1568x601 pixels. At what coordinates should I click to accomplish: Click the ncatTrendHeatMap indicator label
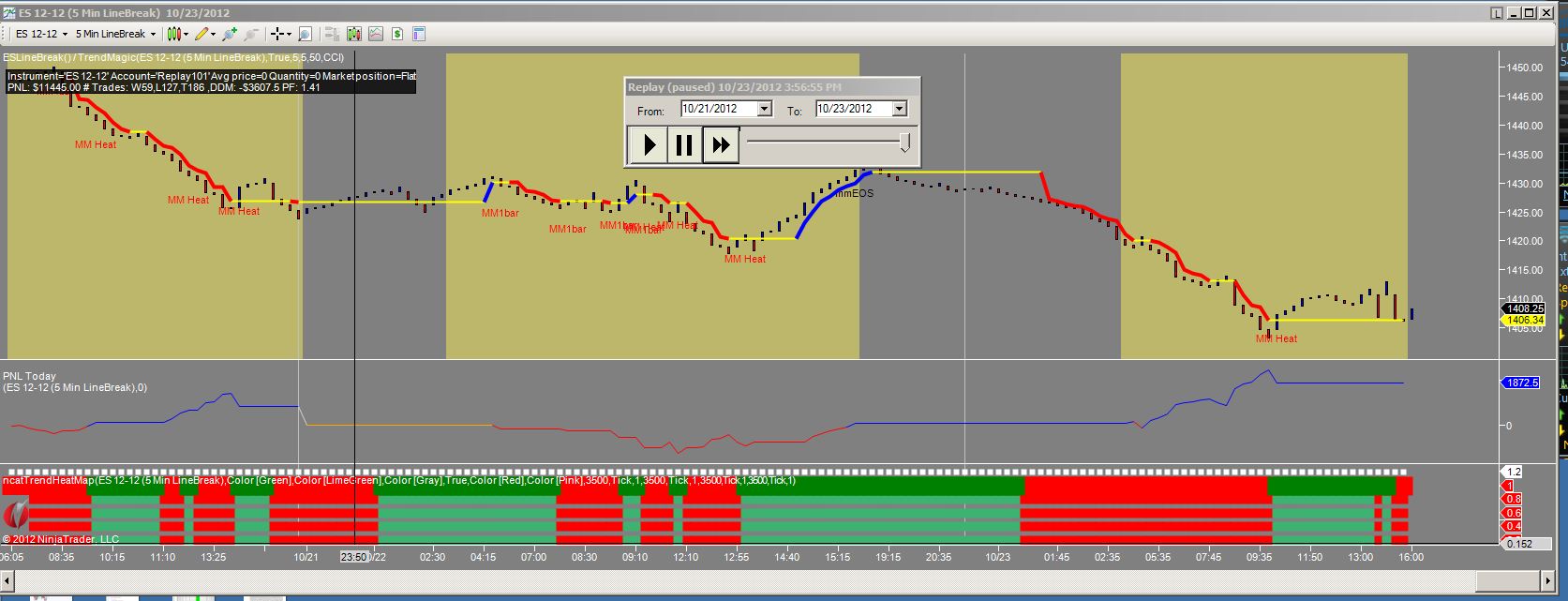coord(398,480)
